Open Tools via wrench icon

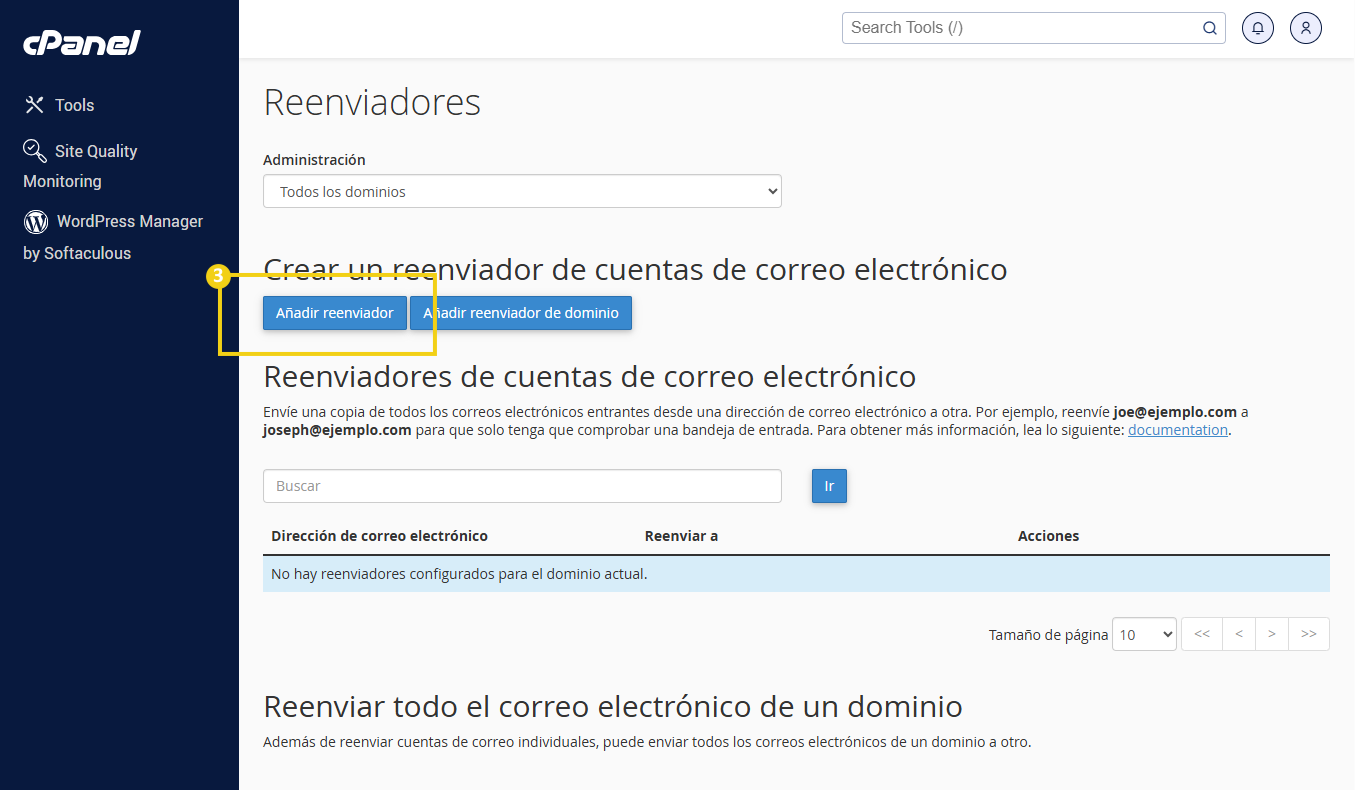click(35, 105)
